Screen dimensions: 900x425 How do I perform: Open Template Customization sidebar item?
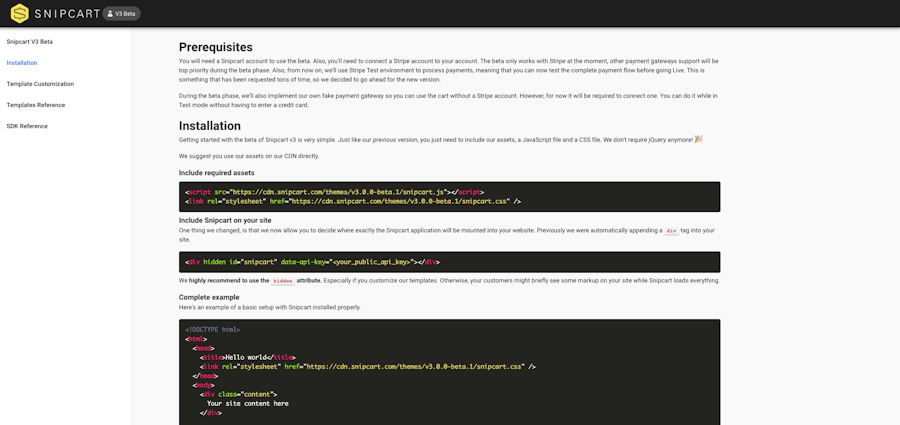40,84
